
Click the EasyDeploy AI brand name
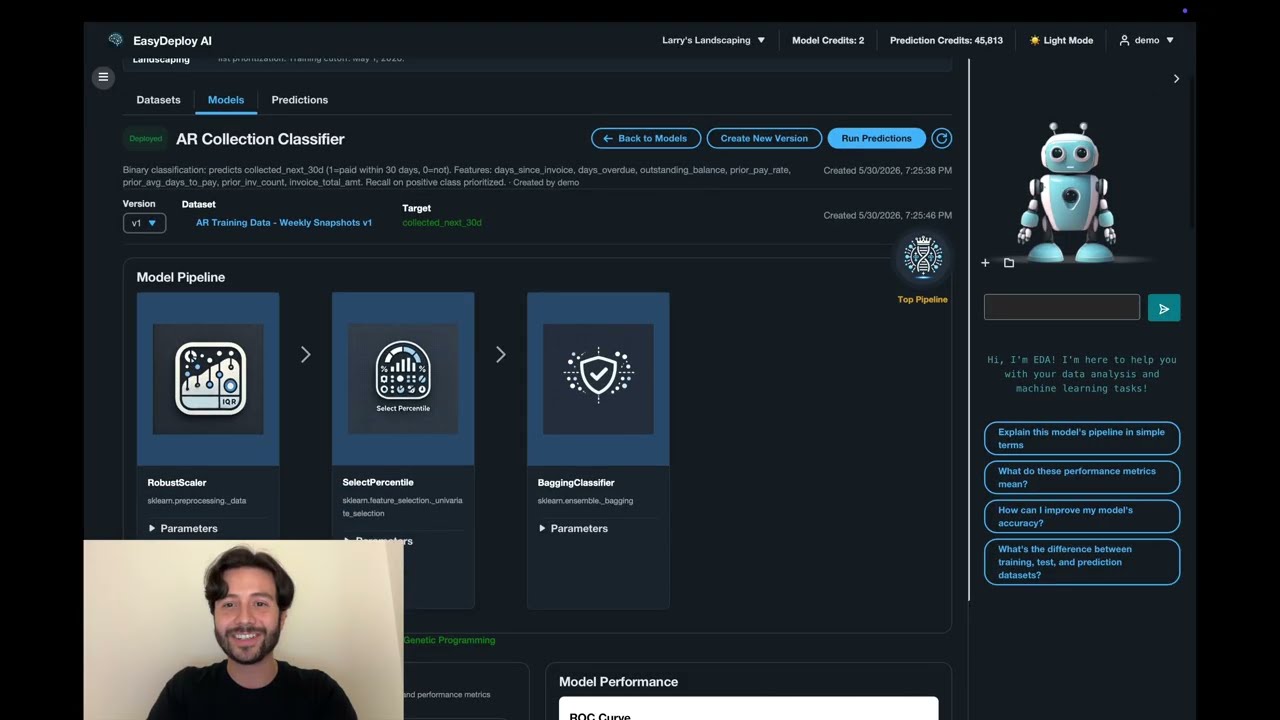[x=172, y=41]
